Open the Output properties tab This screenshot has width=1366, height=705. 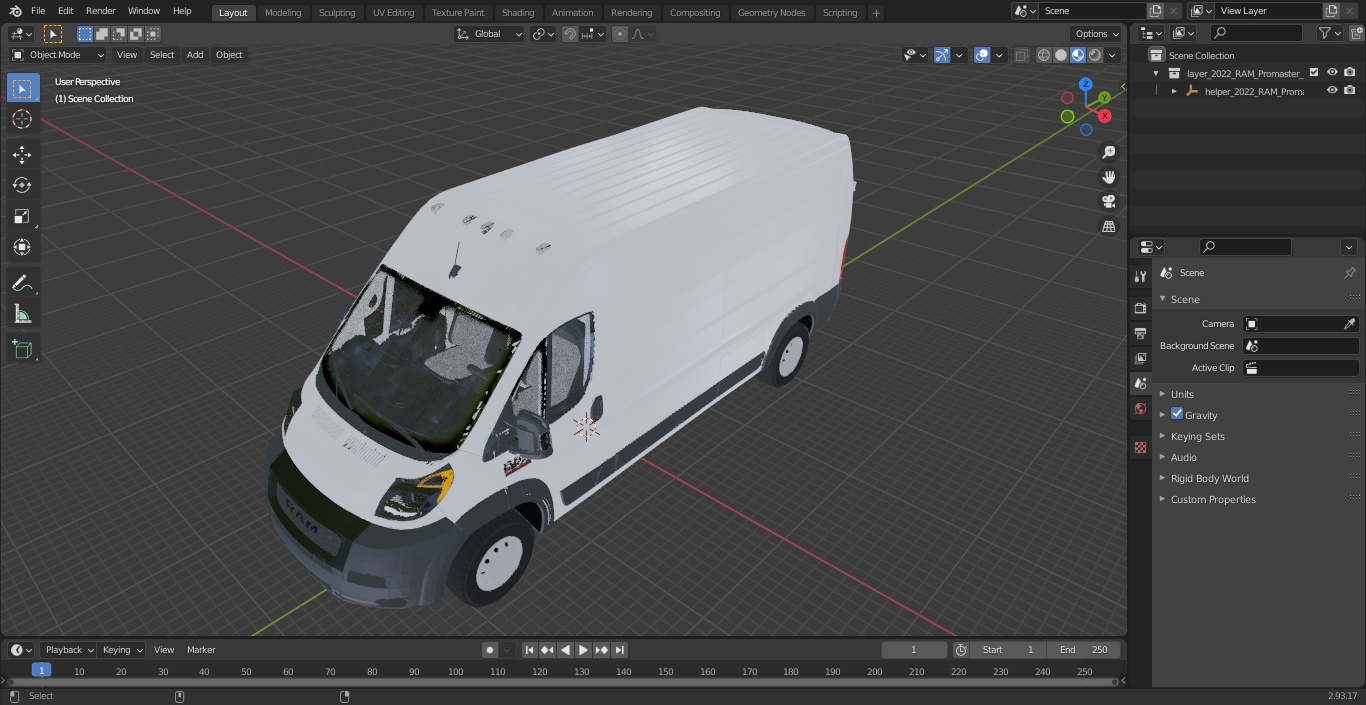coord(1140,333)
